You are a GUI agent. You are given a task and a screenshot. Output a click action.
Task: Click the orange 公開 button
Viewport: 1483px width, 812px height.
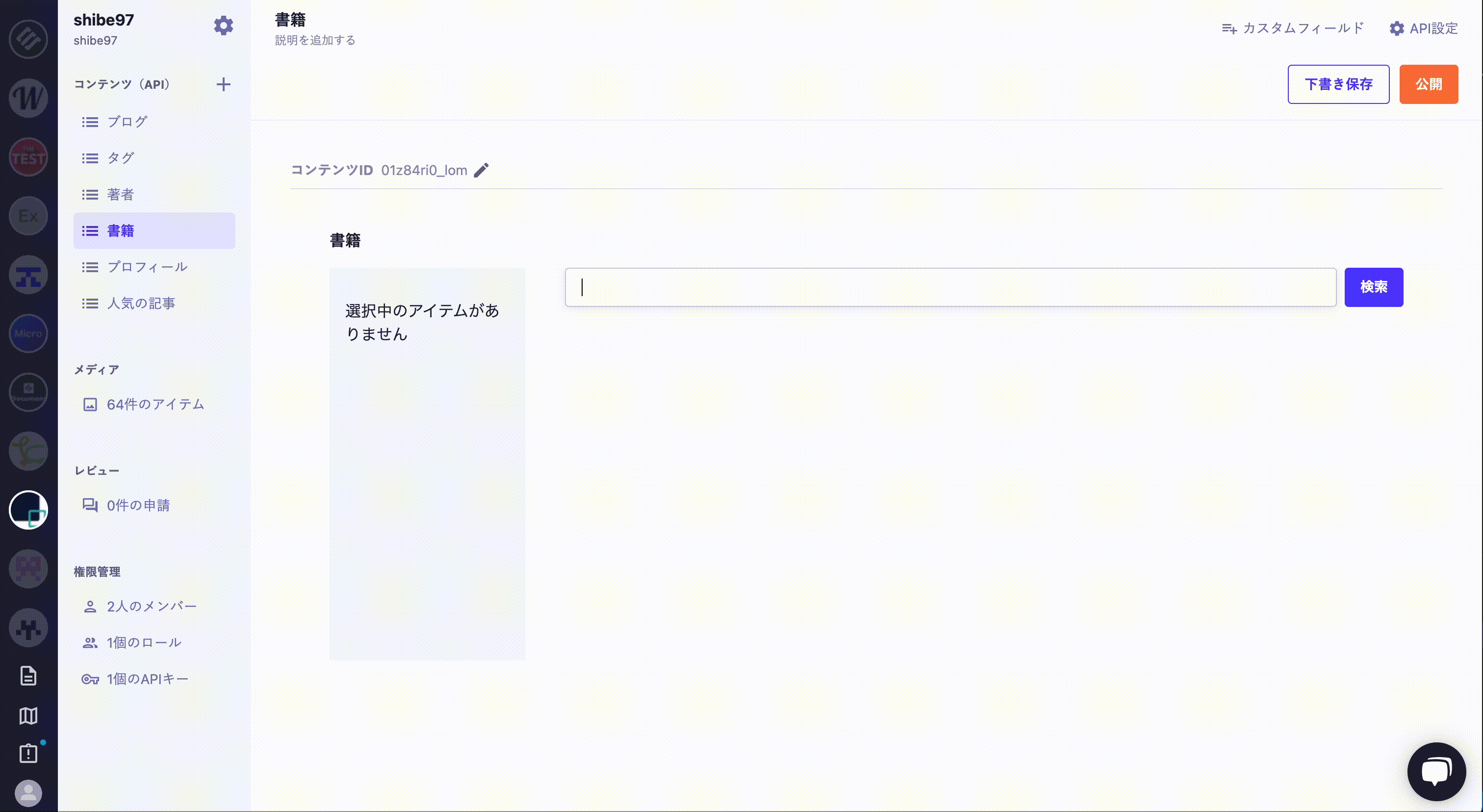pyautogui.click(x=1428, y=85)
